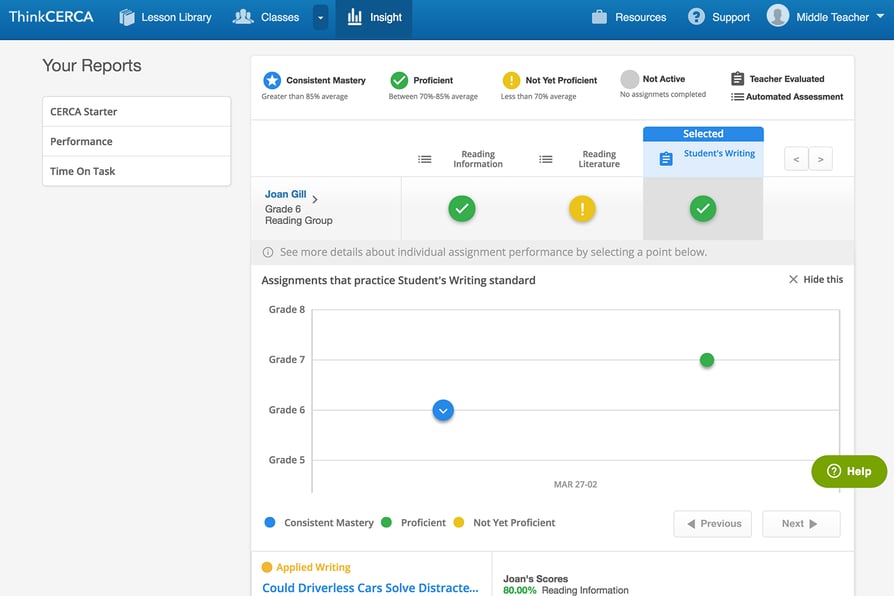Image resolution: width=894 pixels, height=596 pixels.
Task: Select the Student's Writing column header
Action: point(719,153)
